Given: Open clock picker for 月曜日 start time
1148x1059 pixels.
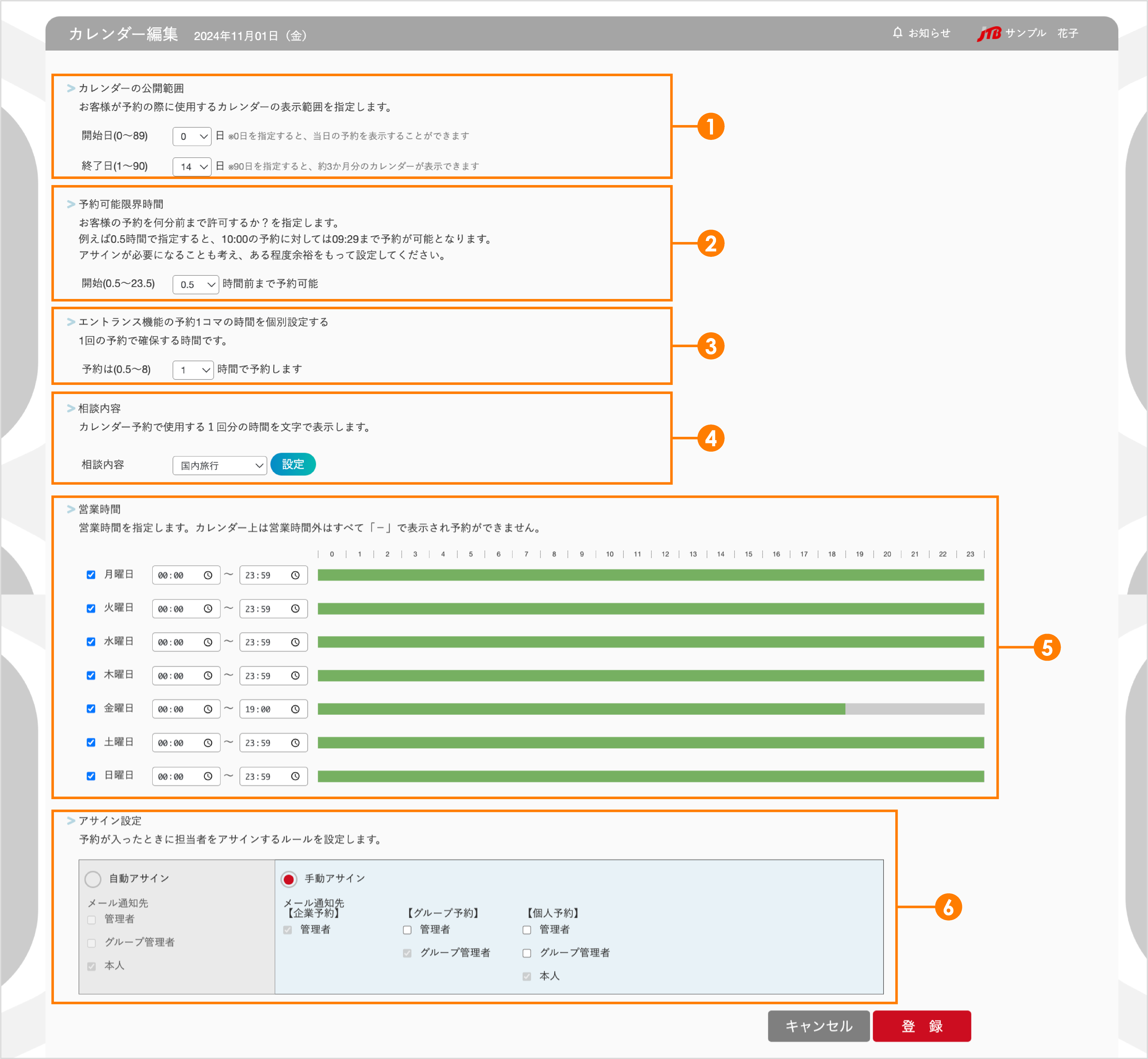Looking at the screenshot, I should [x=208, y=575].
